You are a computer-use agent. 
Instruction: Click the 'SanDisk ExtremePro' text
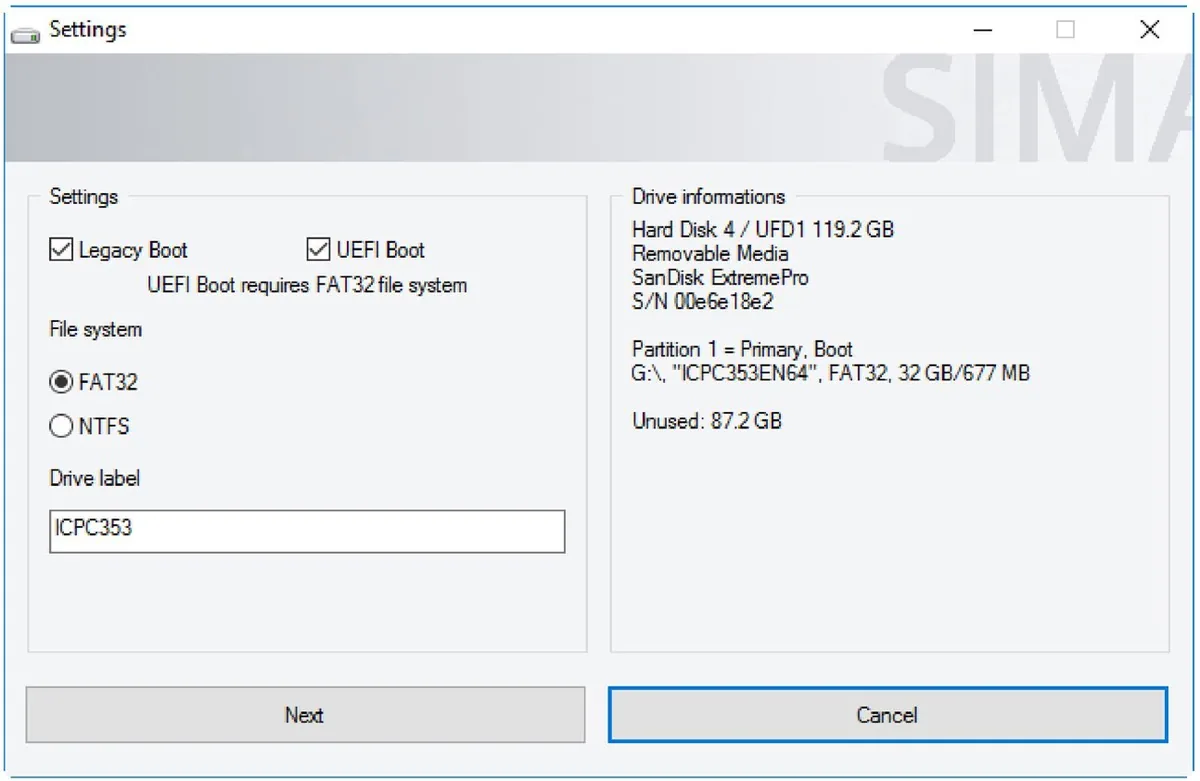[x=720, y=278]
